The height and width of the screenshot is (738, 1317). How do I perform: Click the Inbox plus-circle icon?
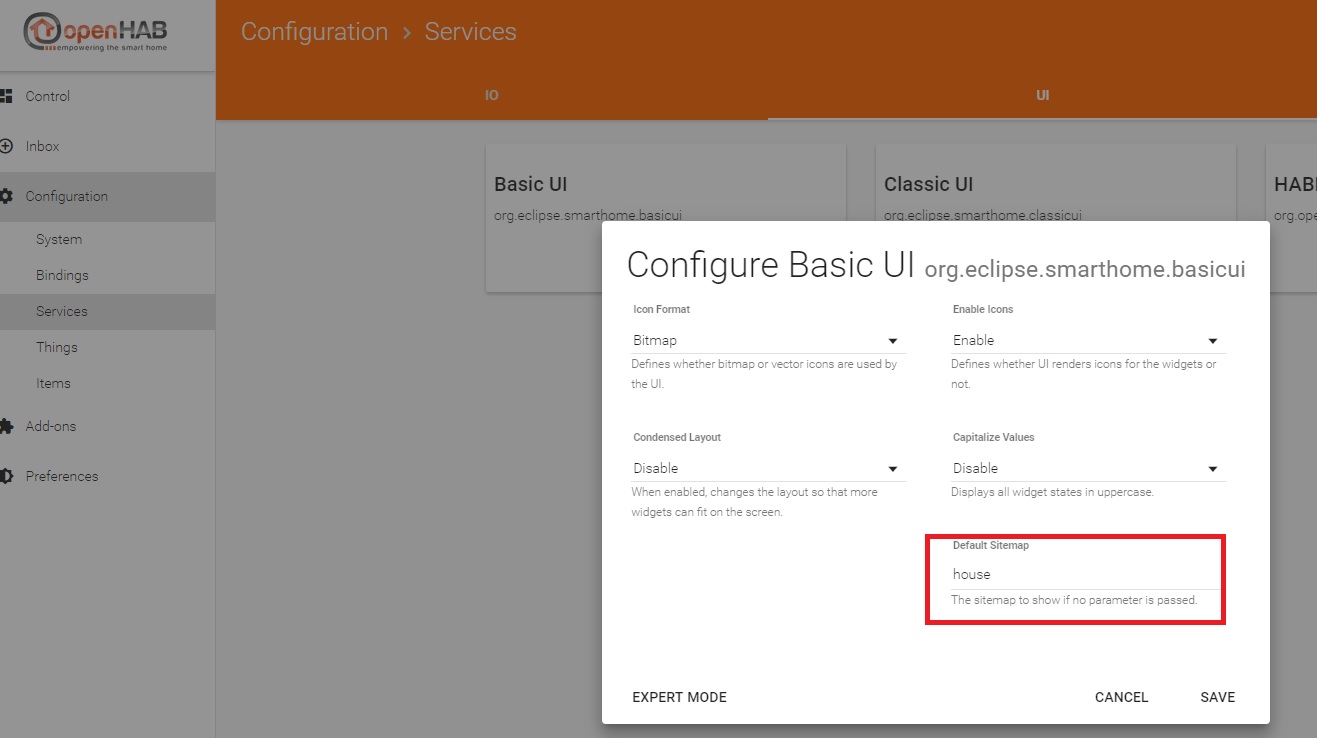pos(5,146)
